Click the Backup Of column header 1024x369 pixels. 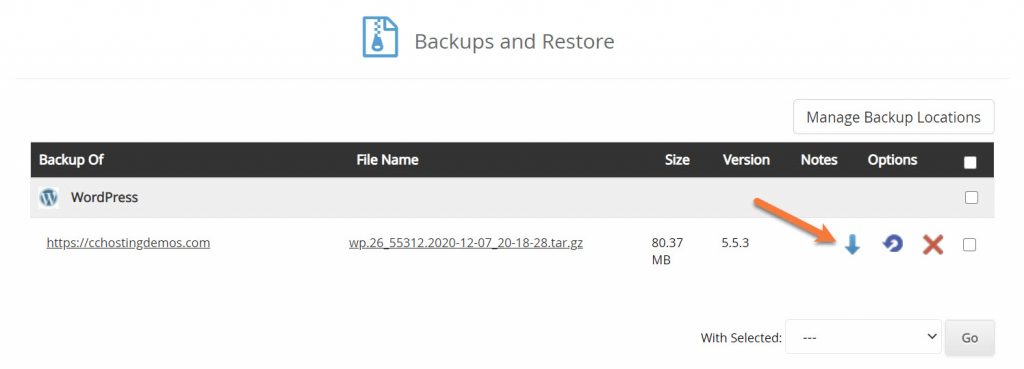point(71,160)
